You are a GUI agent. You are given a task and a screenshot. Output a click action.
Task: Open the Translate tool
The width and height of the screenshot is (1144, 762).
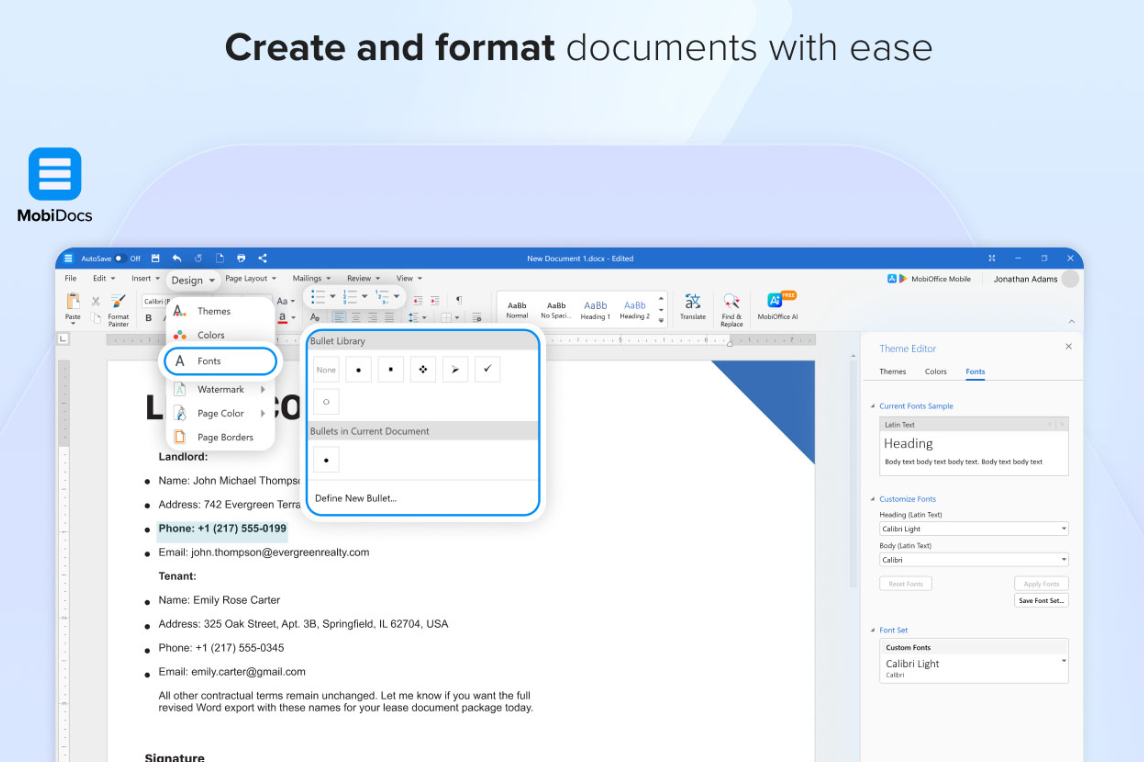[x=692, y=303]
